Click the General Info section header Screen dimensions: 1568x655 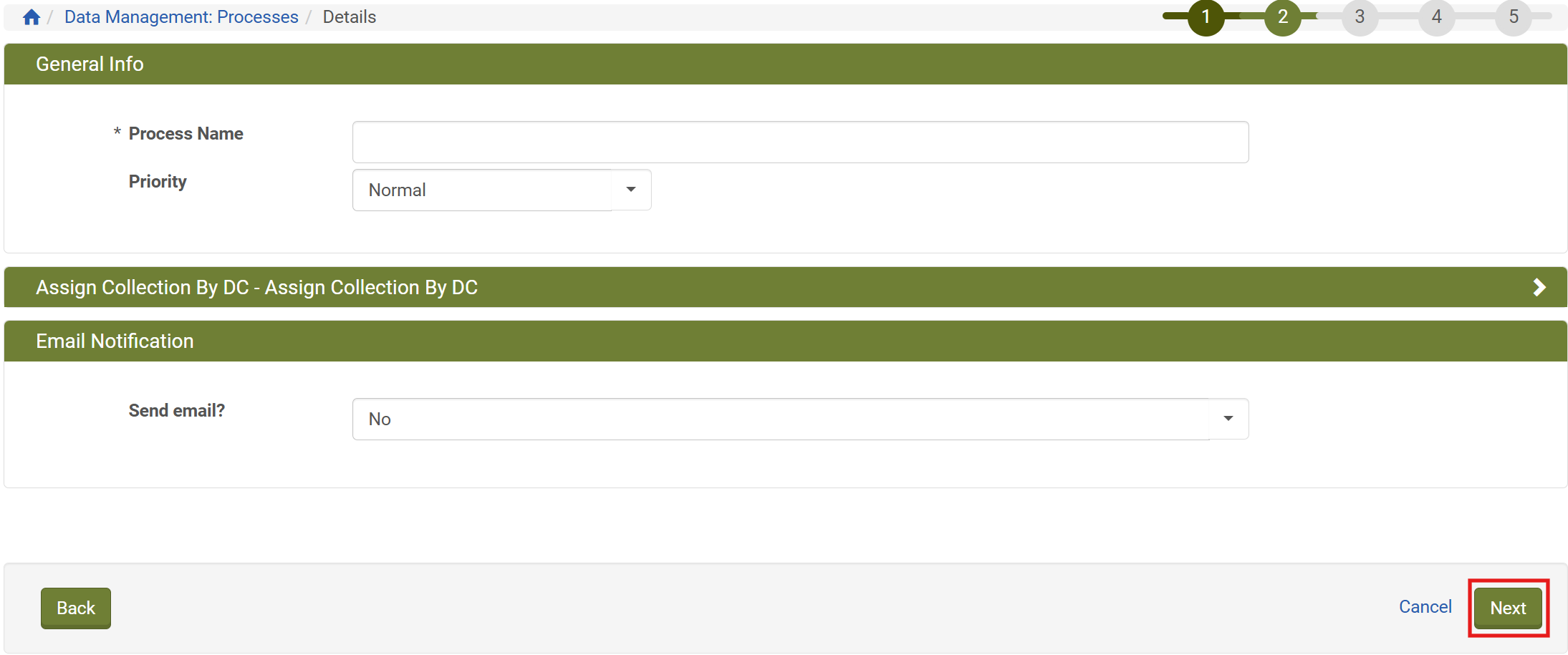point(90,64)
